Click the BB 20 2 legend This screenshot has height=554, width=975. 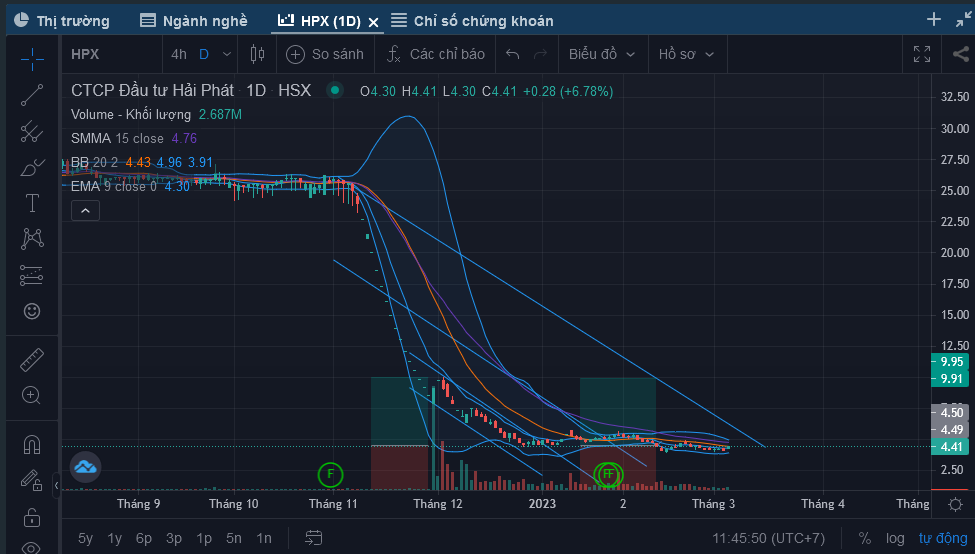pos(94,162)
